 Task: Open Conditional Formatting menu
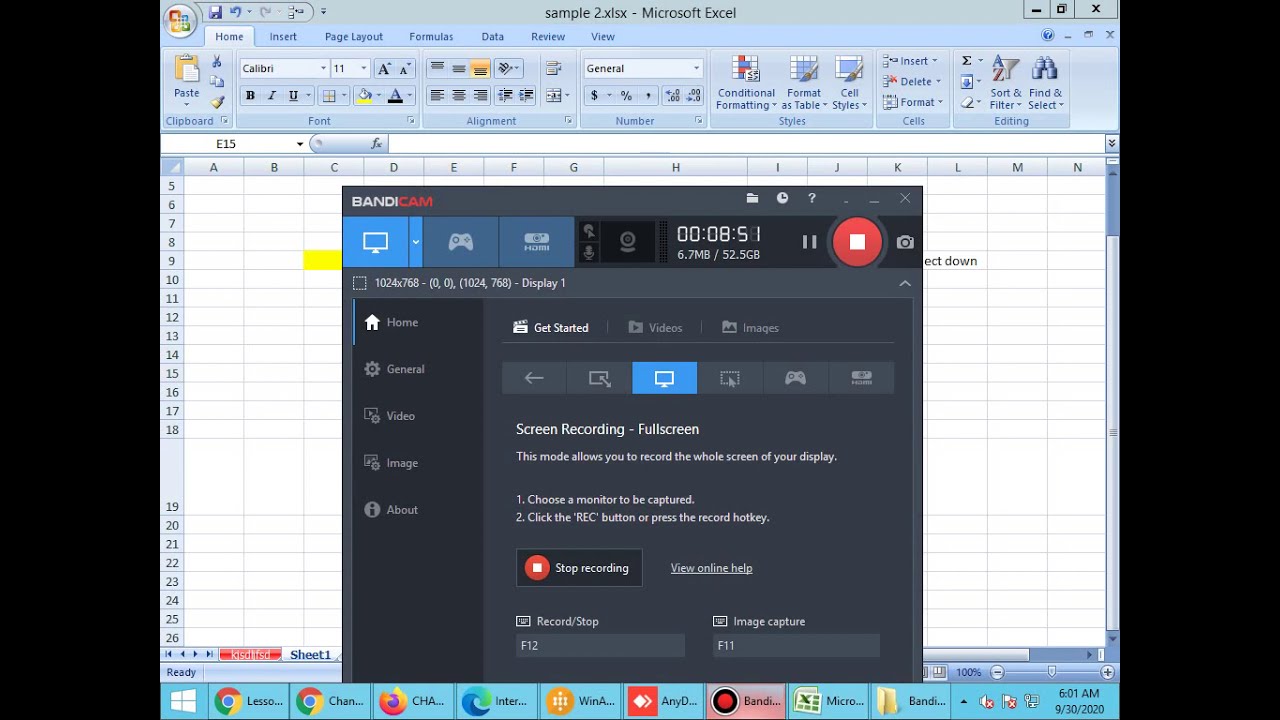746,84
